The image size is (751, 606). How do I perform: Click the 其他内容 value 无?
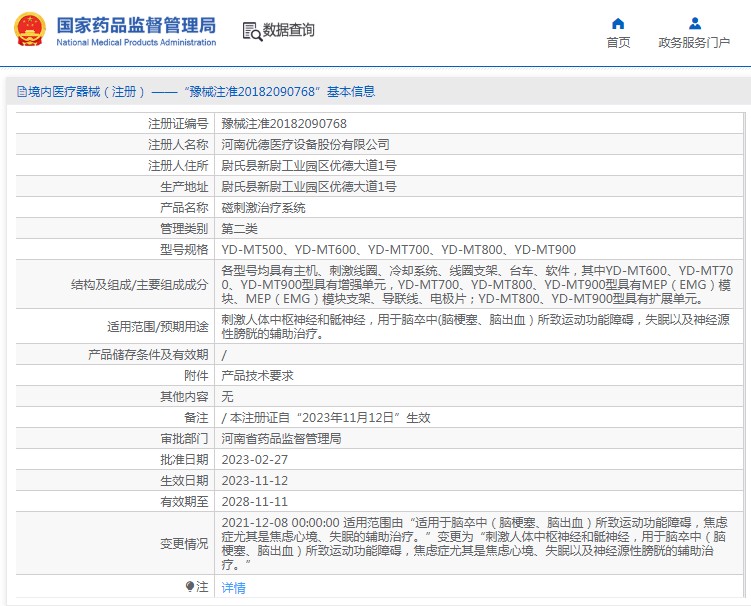tap(228, 397)
